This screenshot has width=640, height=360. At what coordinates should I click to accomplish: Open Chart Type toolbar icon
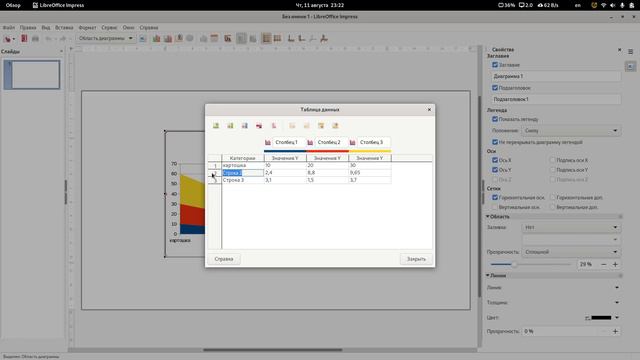[x=156, y=38]
